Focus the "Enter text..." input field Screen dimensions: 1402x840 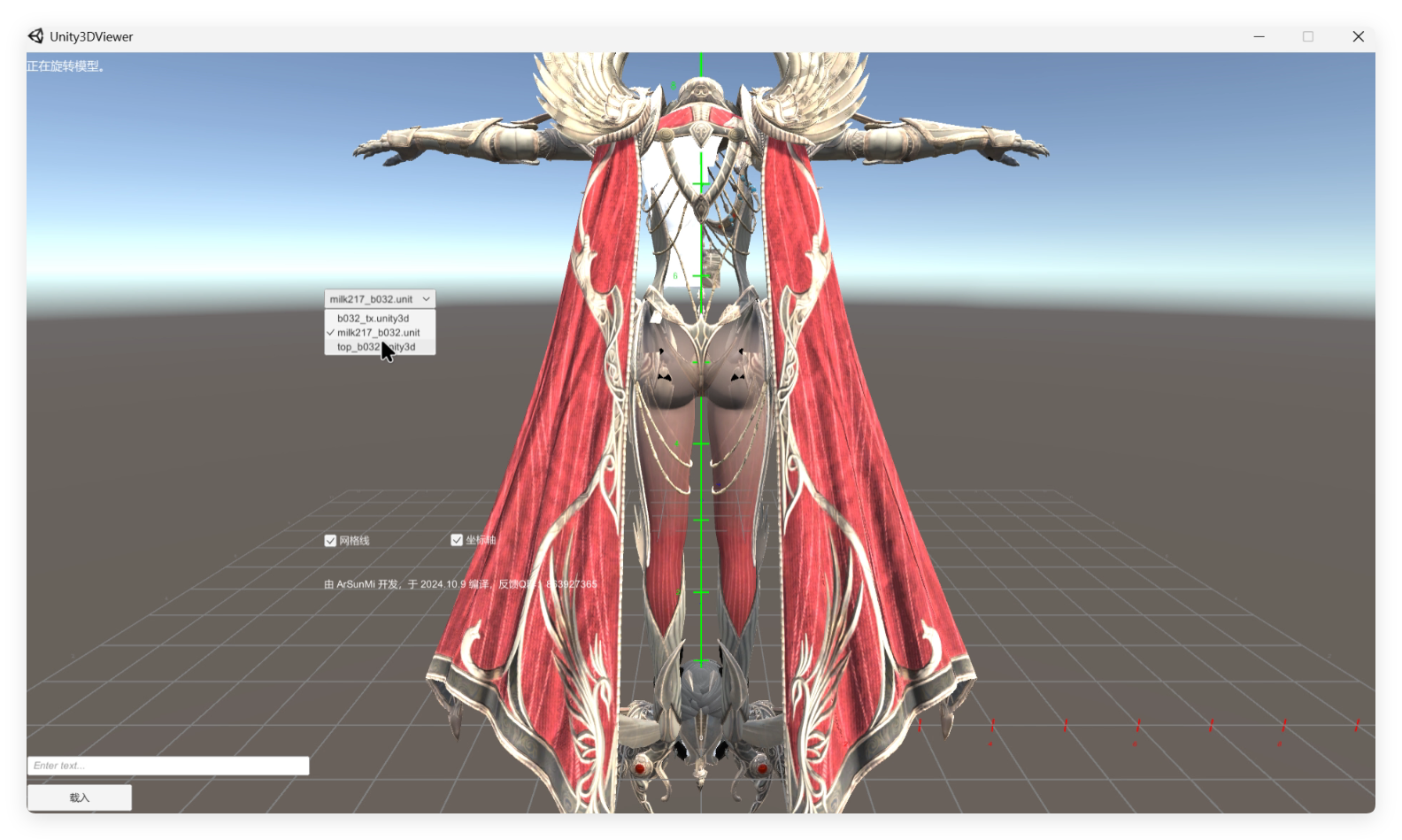(x=168, y=766)
